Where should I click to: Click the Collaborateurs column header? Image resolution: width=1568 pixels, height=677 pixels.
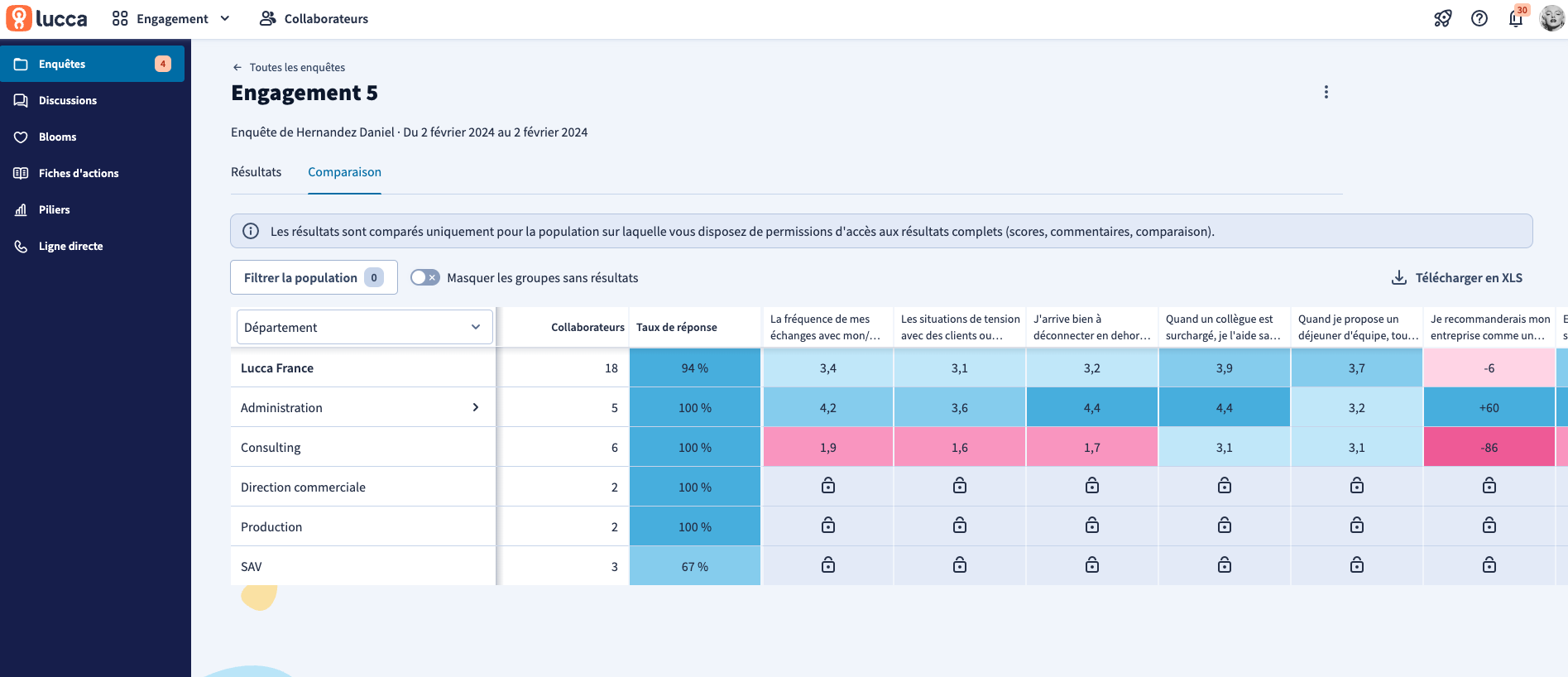coord(587,327)
